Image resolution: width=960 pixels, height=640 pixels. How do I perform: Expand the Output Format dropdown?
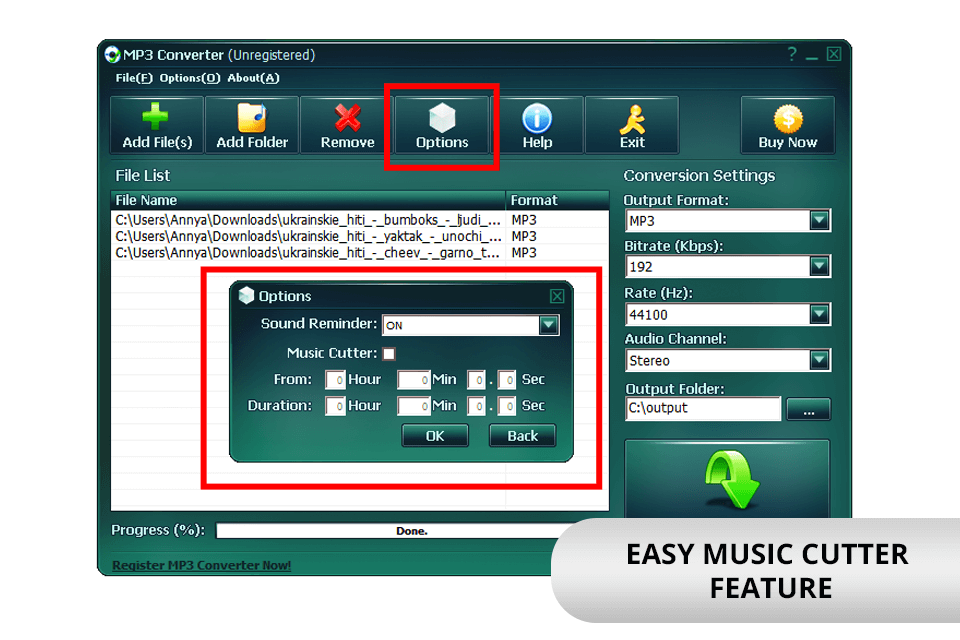click(819, 220)
